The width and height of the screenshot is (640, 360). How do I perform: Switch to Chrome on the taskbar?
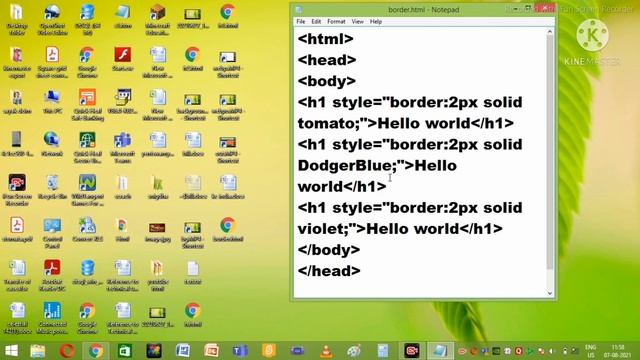[x=96, y=351]
